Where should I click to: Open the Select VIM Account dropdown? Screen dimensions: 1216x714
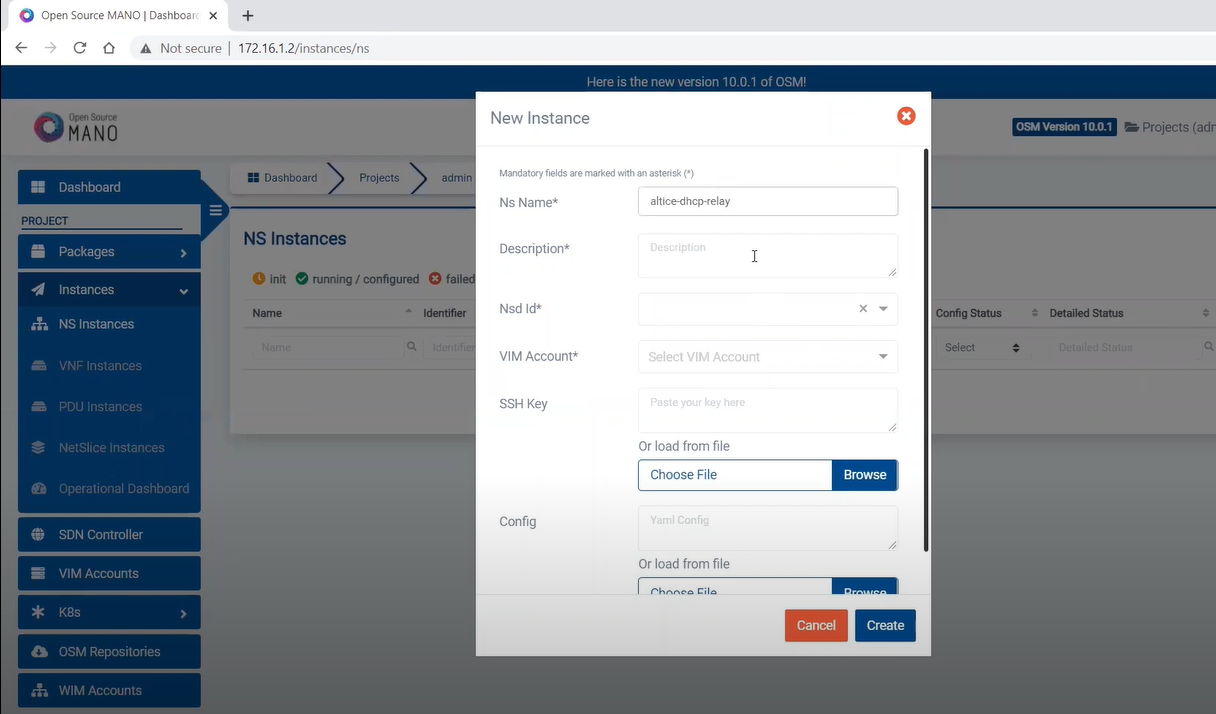coord(768,357)
